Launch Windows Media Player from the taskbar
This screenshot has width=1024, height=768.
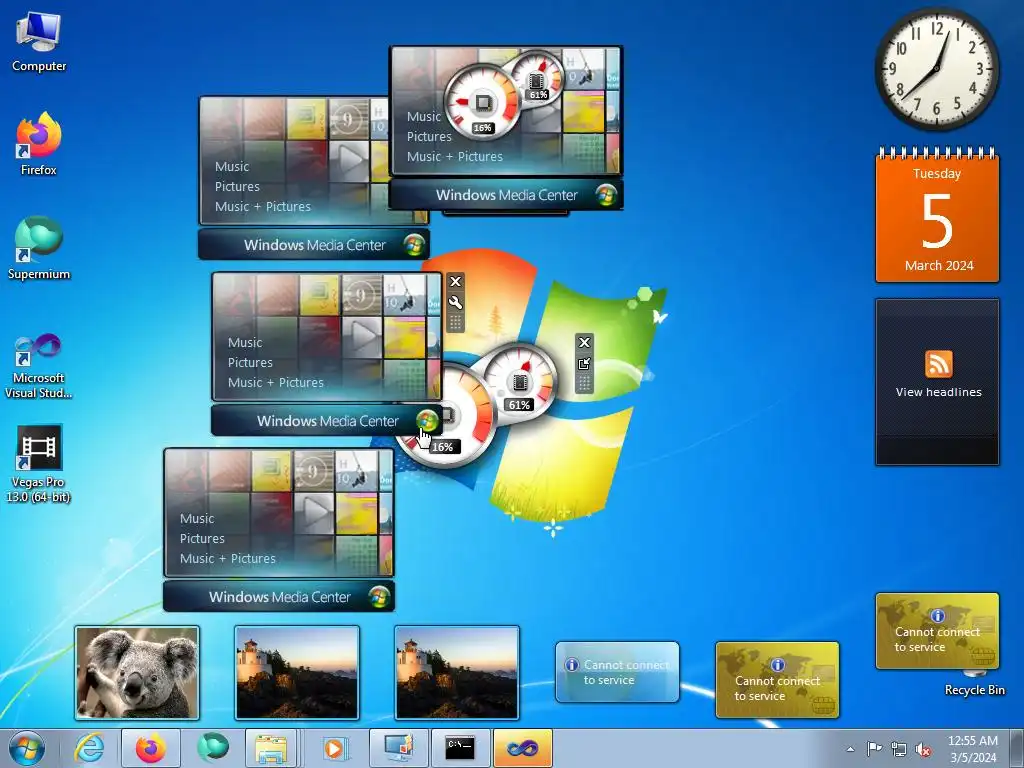click(334, 748)
